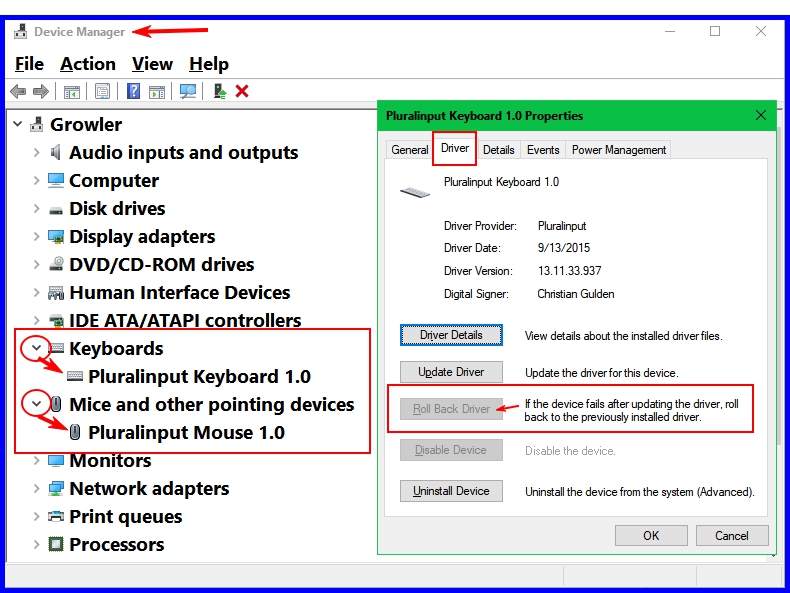Click the Display adapters icon
Image resolution: width=790 pixels, height=593 pixels.
click(x=55, y=236)
